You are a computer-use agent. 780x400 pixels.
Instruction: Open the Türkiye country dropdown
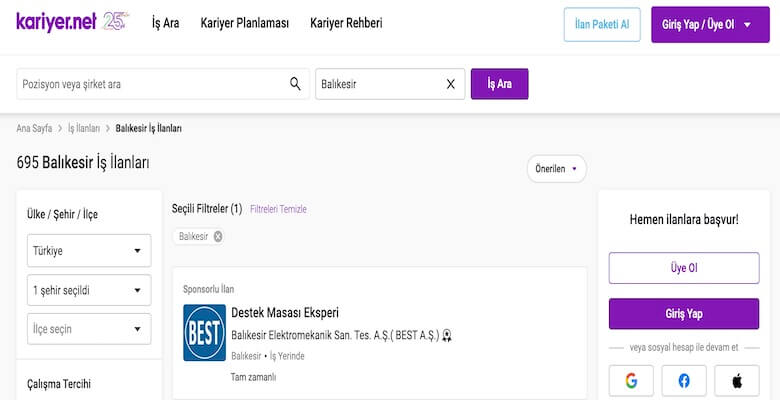[x=89, y=251]
